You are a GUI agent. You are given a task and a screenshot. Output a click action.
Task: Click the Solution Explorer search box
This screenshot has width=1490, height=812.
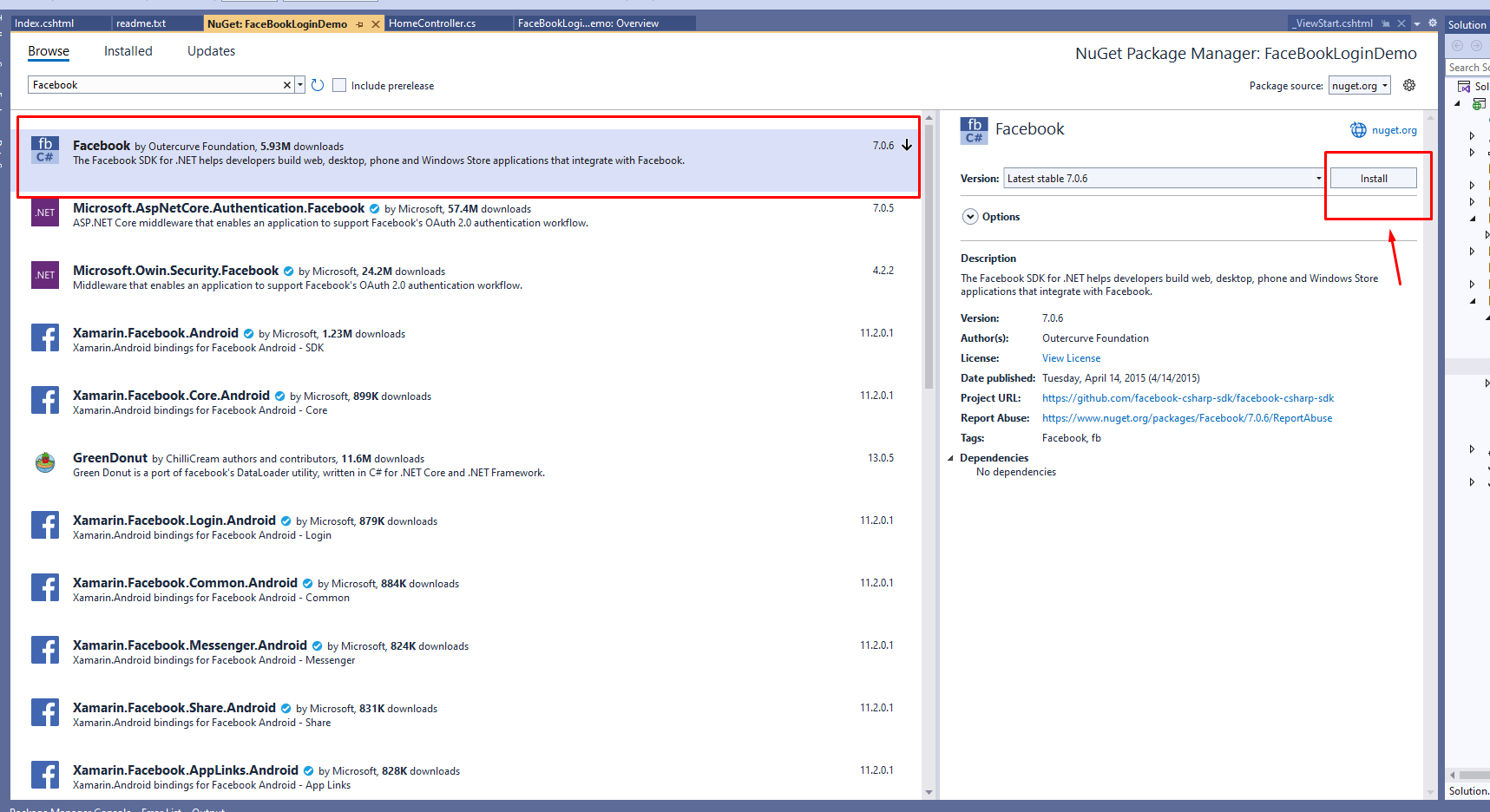tap(1467, 68)
